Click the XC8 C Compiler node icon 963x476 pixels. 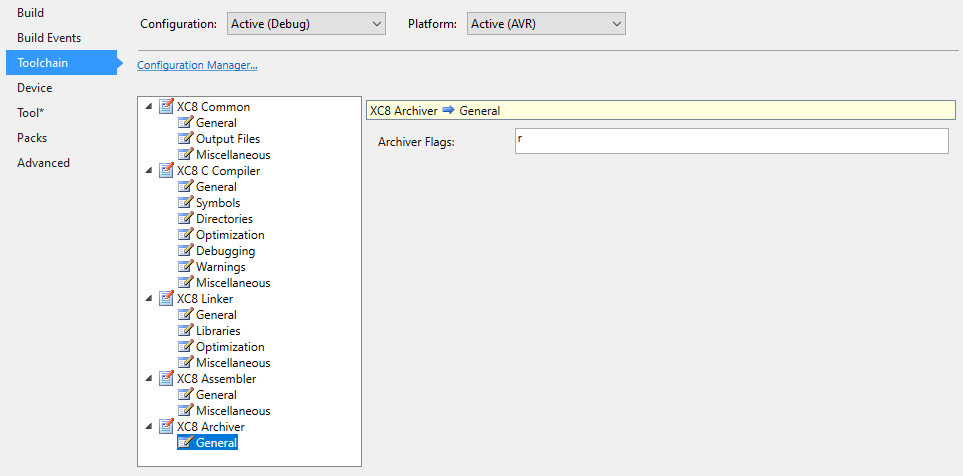point(166,170)
